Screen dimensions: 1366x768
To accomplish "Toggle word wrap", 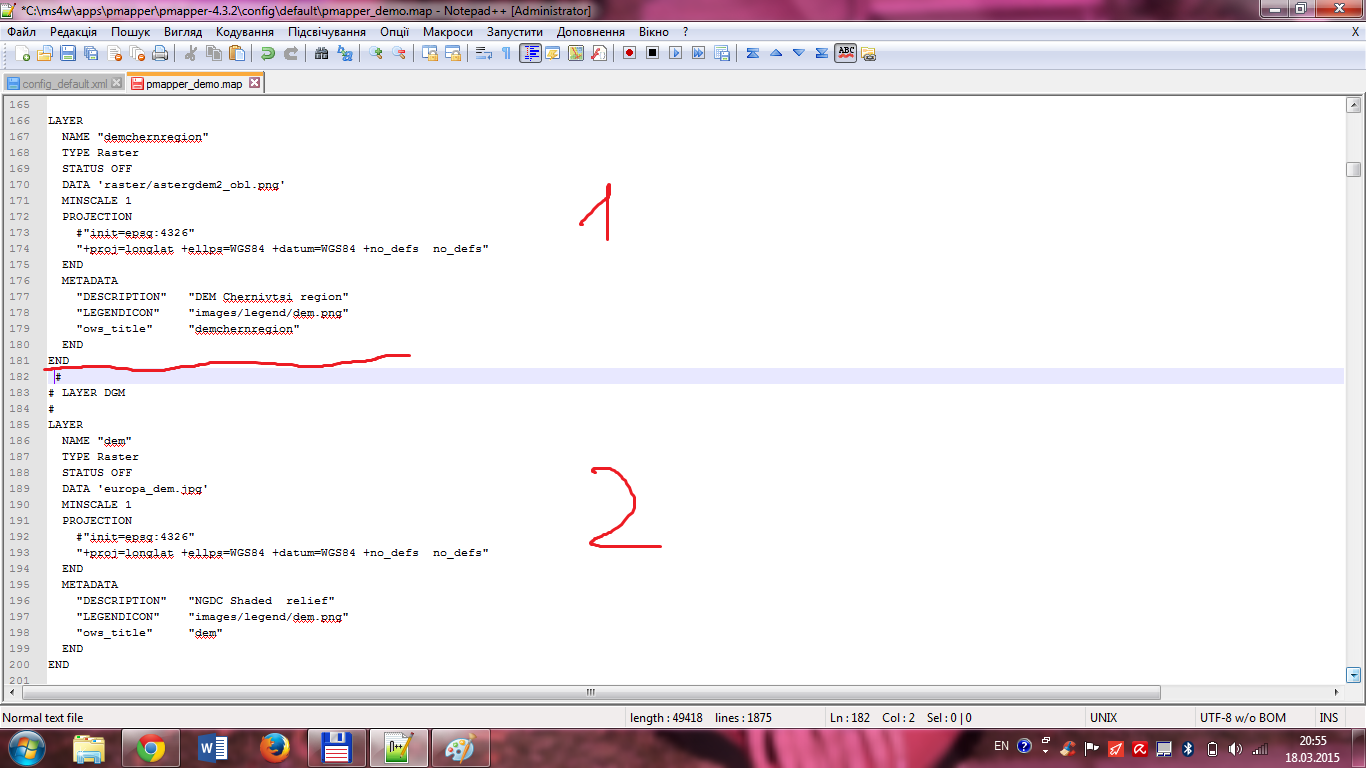I will [483, 53].
